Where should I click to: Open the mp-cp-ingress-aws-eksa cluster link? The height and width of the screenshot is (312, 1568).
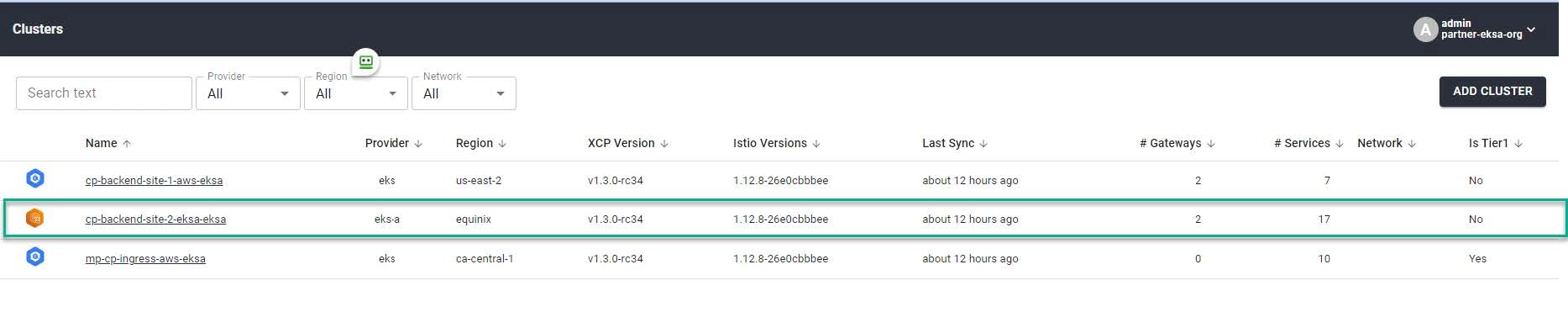(145, 259)
